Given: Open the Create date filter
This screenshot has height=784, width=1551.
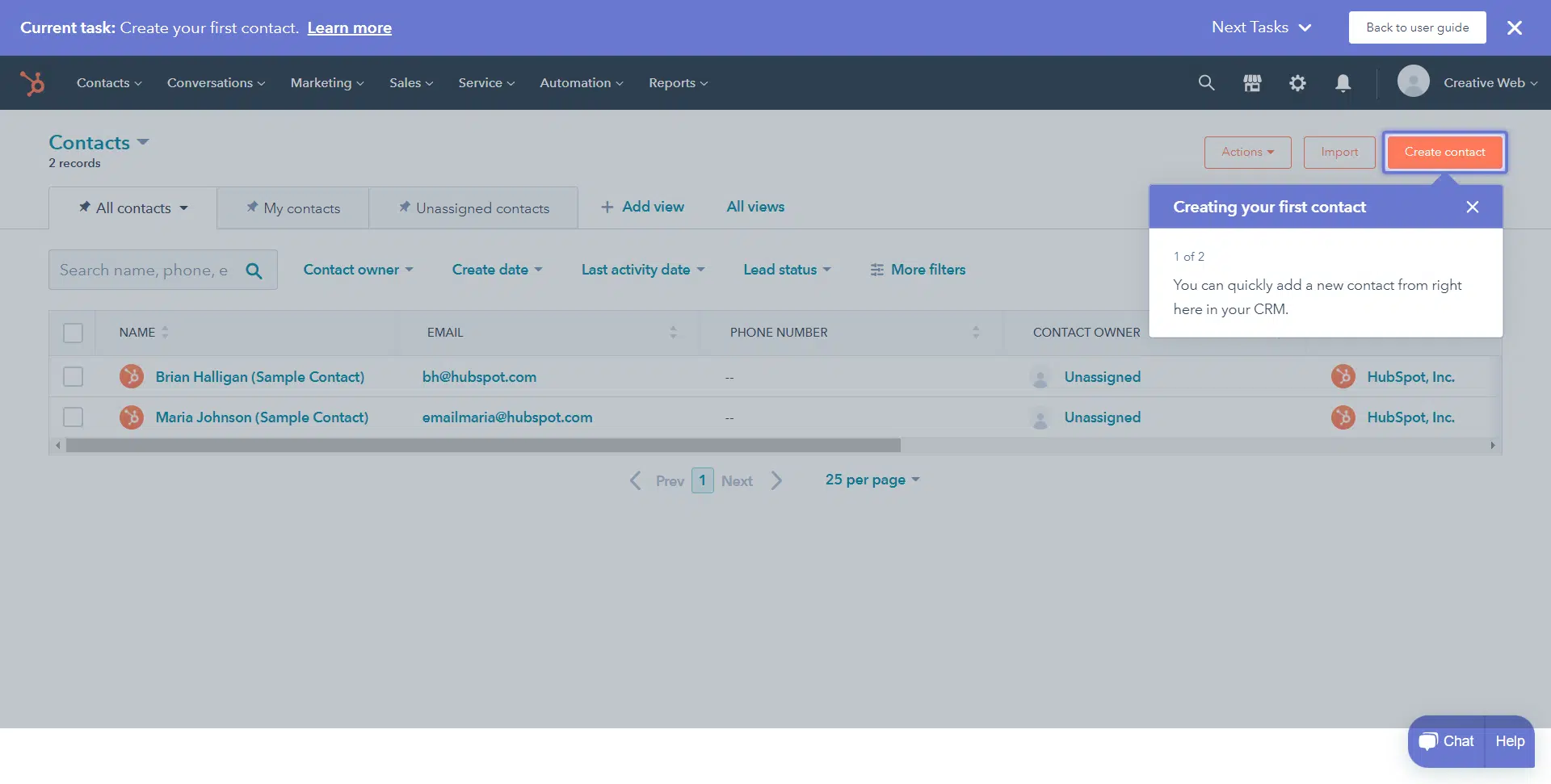Looking at the screenshot, I should (497, 270).
